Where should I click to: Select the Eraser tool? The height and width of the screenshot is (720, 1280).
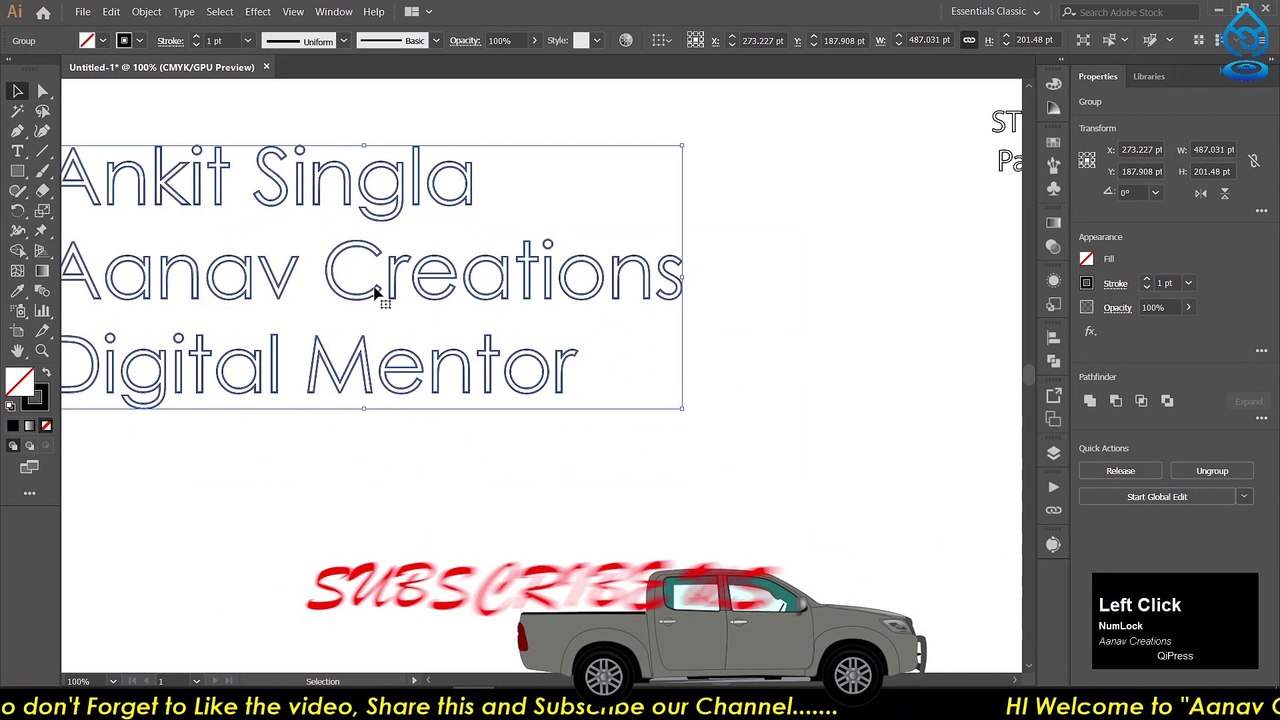pos(42,191)
